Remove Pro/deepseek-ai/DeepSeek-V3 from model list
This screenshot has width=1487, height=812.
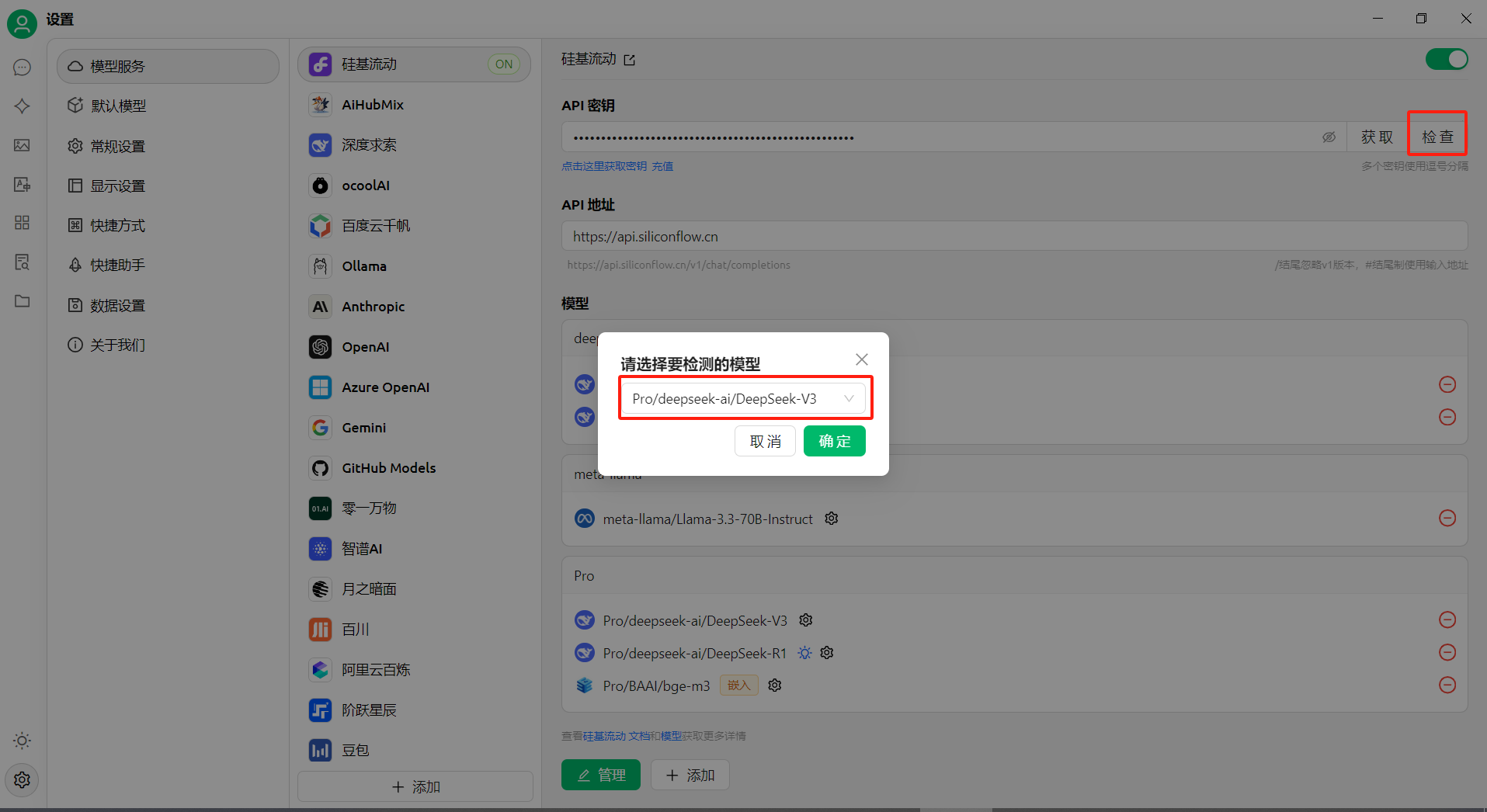[1447, 619]
